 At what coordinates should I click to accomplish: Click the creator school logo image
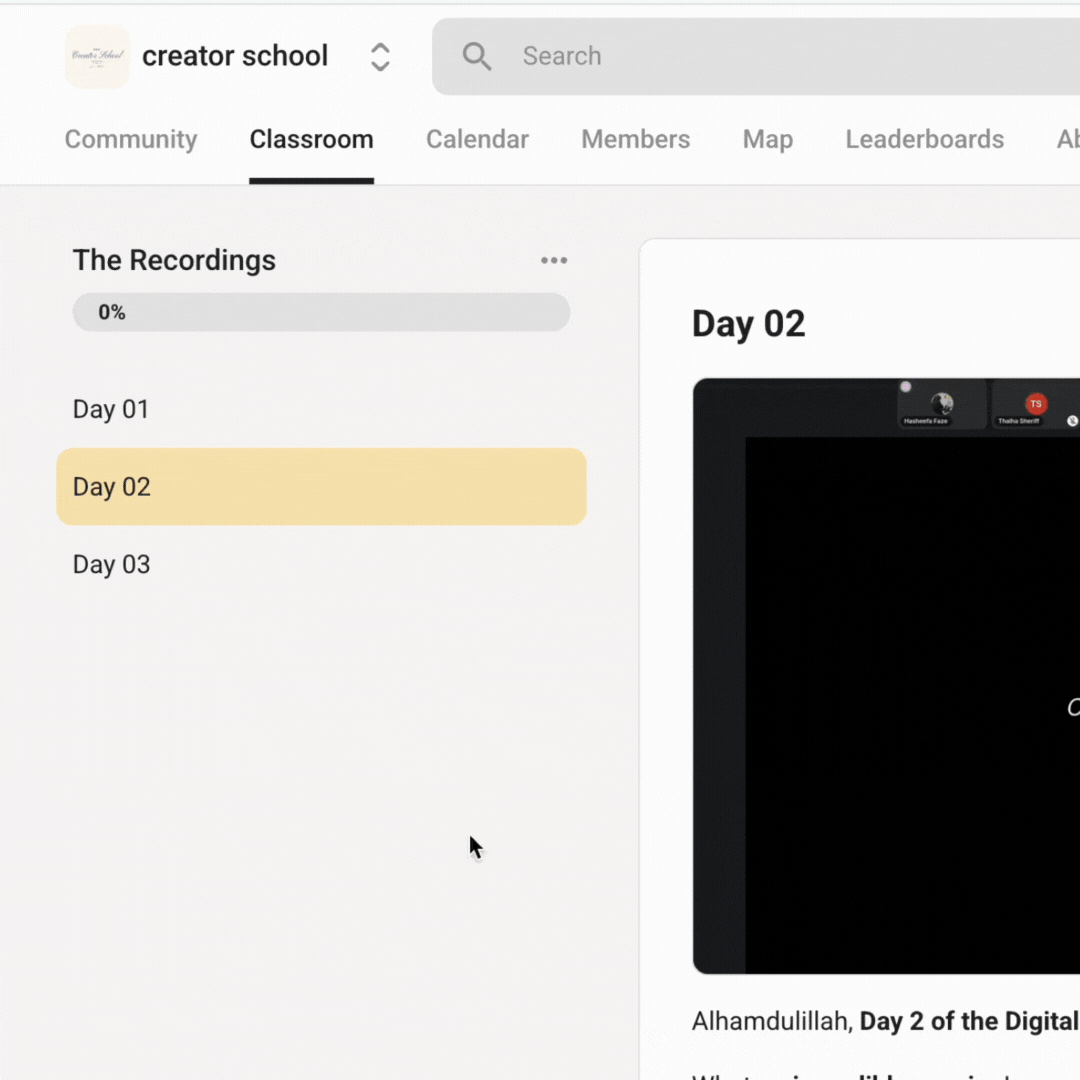coord(97,57)
